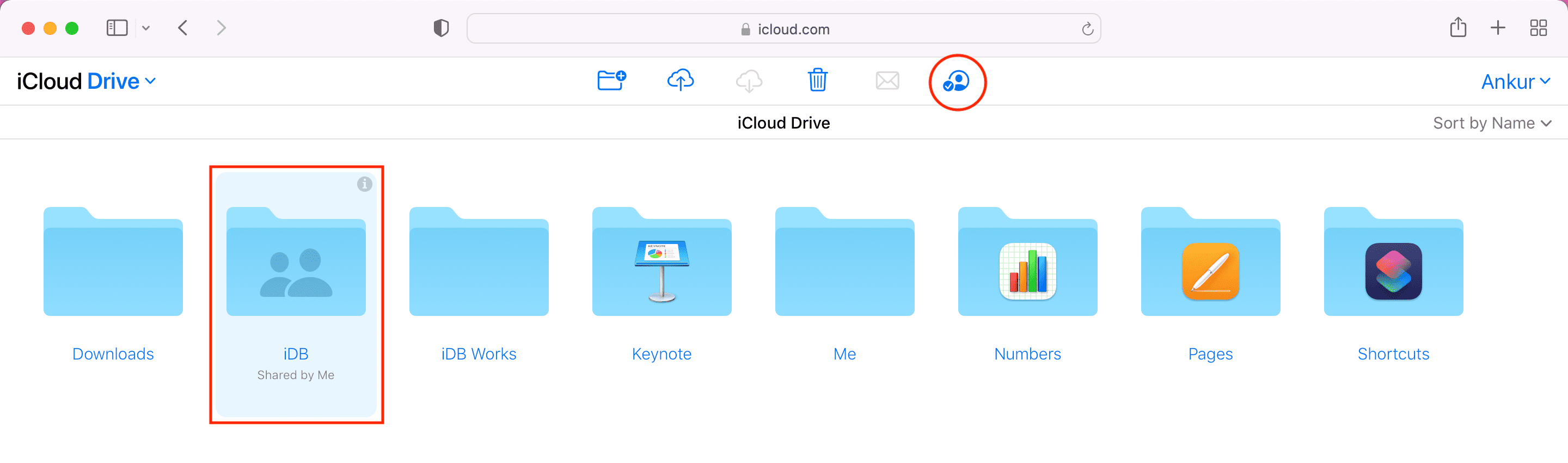Click the Safari Share icon
1568x463 pixels.
coord(1458,27)
